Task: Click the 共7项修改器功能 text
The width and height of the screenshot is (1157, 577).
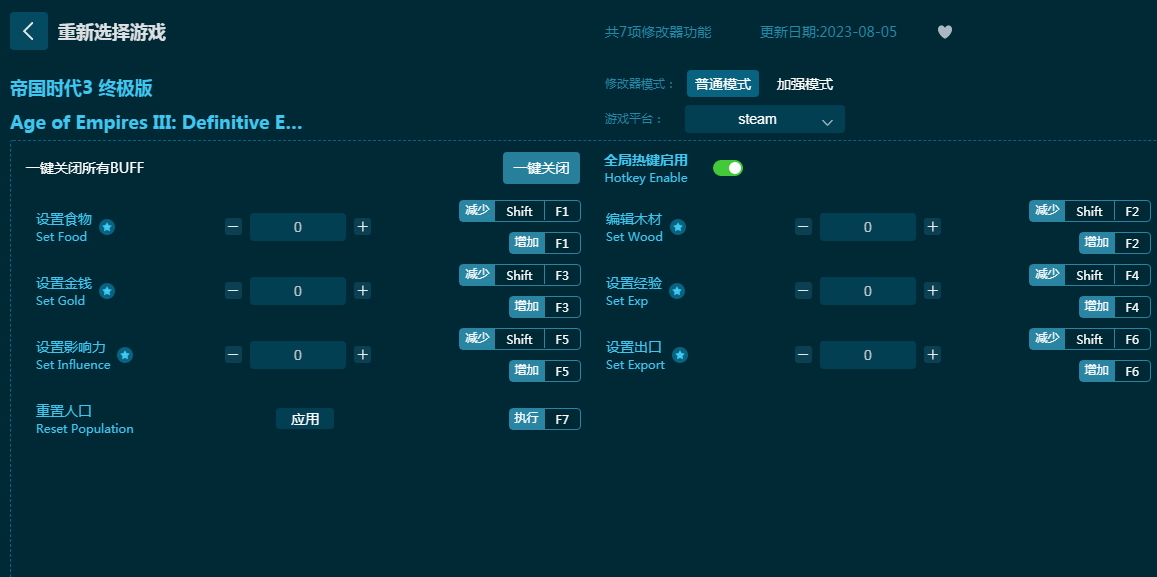Action: 658,32
